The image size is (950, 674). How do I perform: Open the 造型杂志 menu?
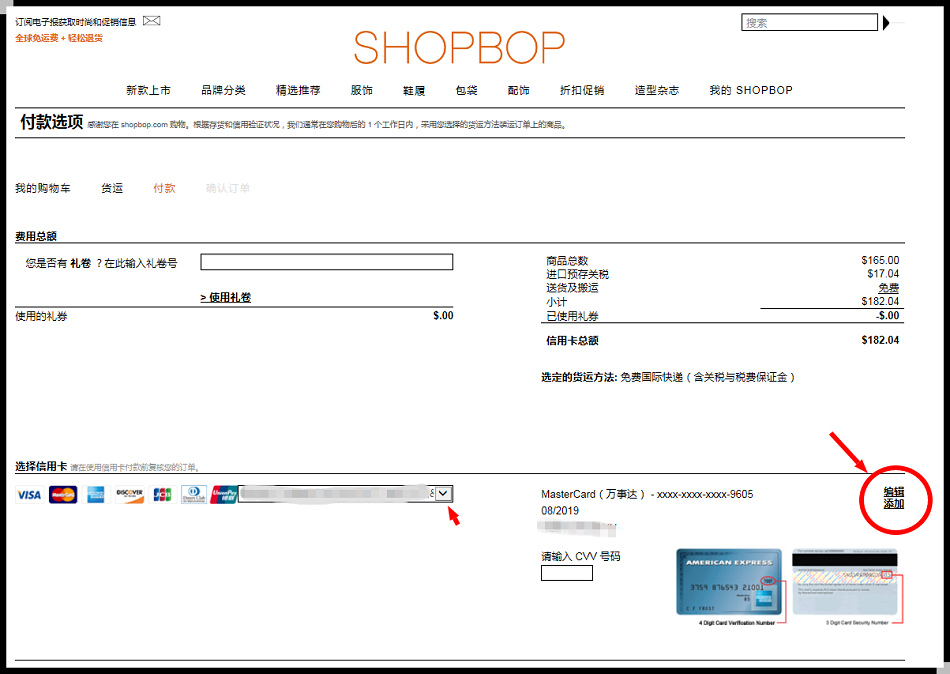[657, 90]
